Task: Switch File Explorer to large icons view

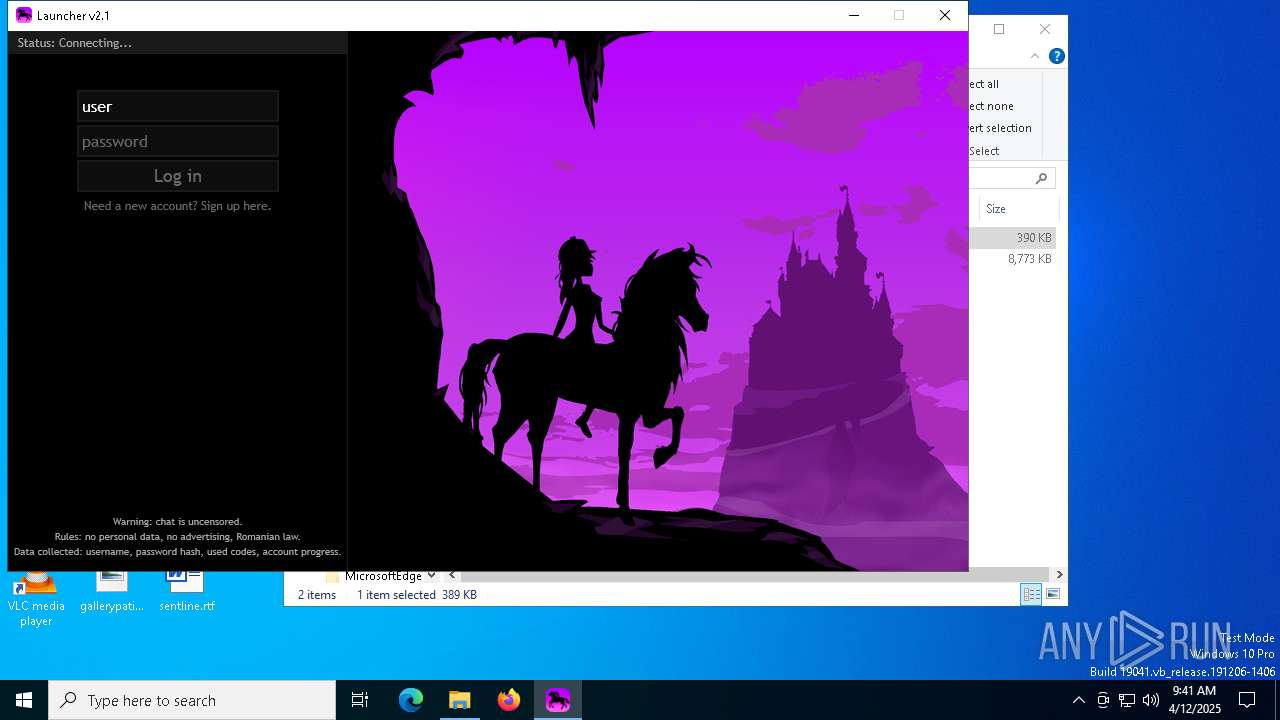Action: (x=1053, y=594)
